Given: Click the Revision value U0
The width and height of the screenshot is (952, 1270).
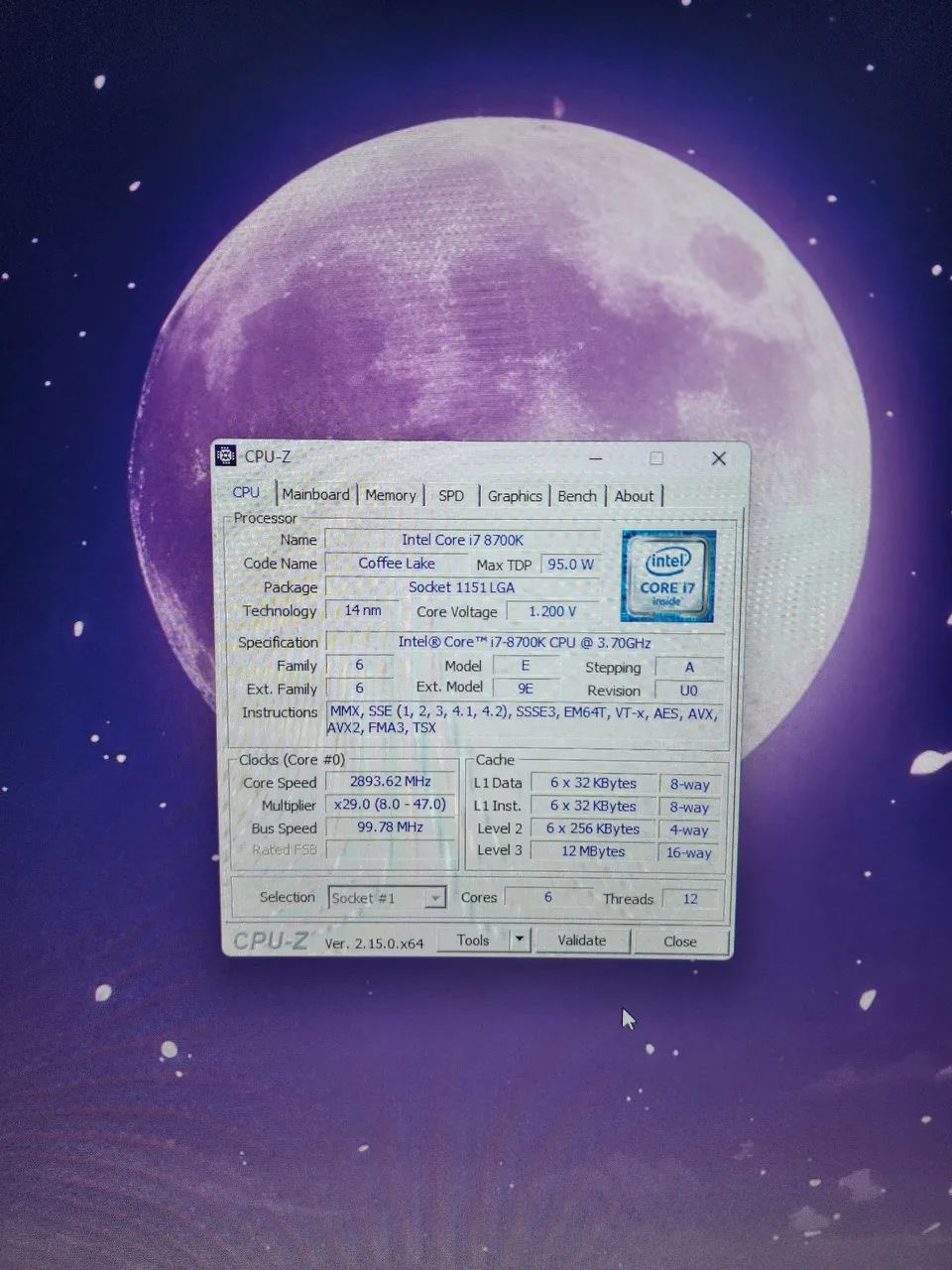Looking at the screenshot, I should [689, 691].
